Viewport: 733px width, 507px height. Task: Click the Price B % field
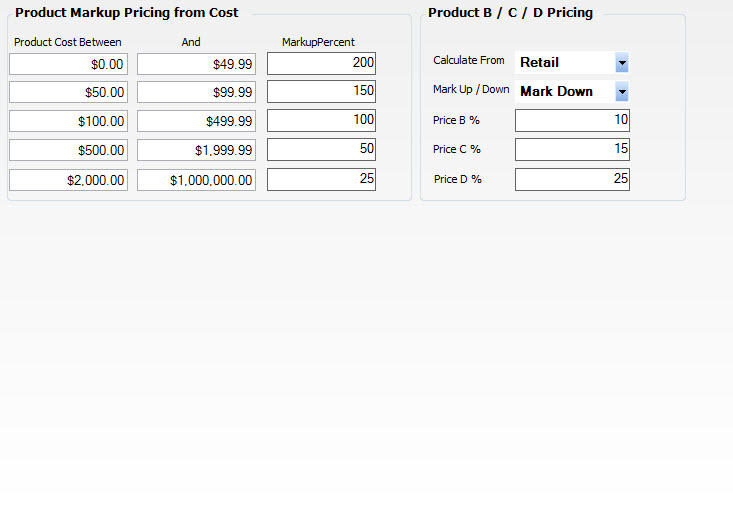click(x=572, y=121)
